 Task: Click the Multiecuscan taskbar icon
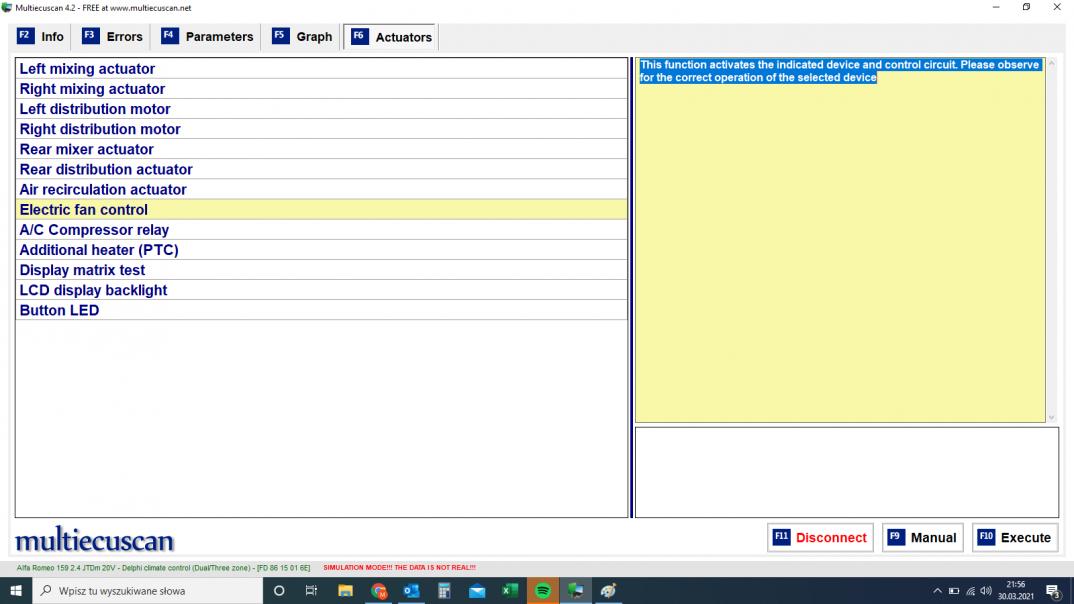tap(575, 590)
